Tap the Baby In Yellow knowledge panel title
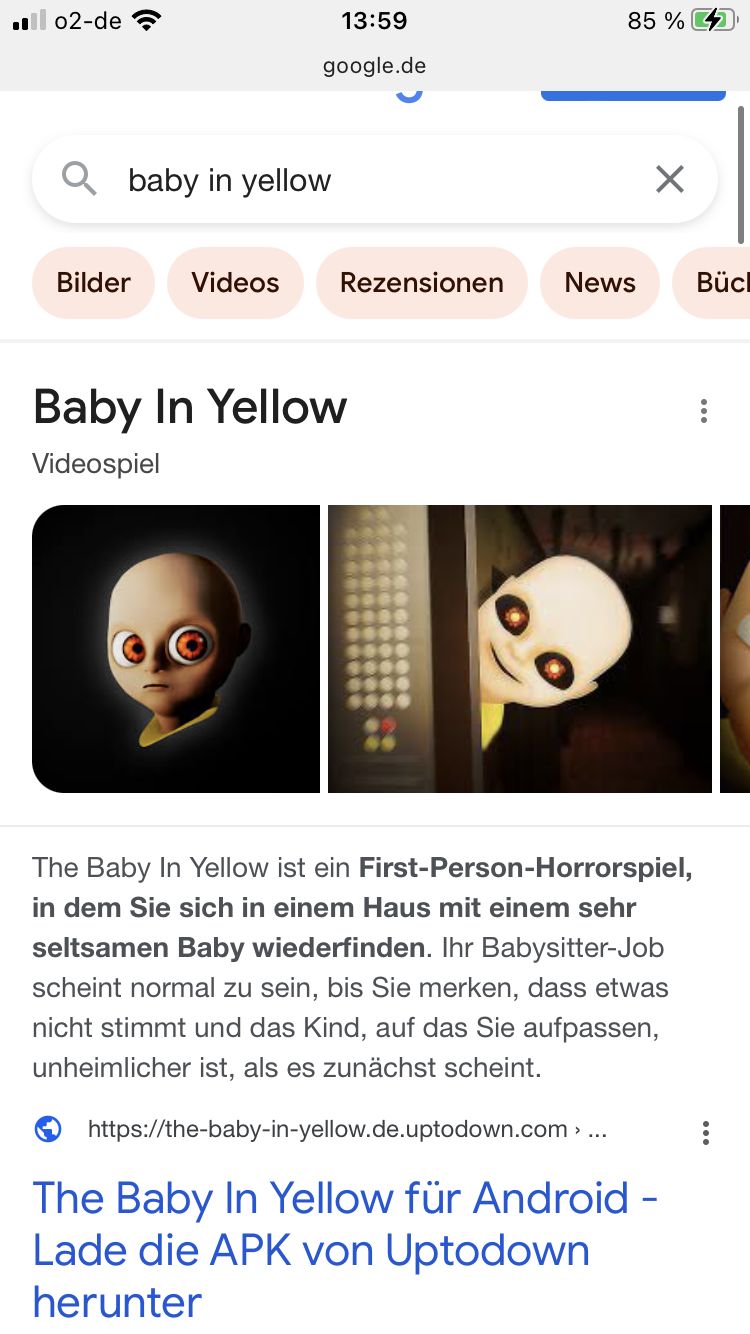Image resolution: width=750 pixels, height=1334 pixels. [190, 408]
